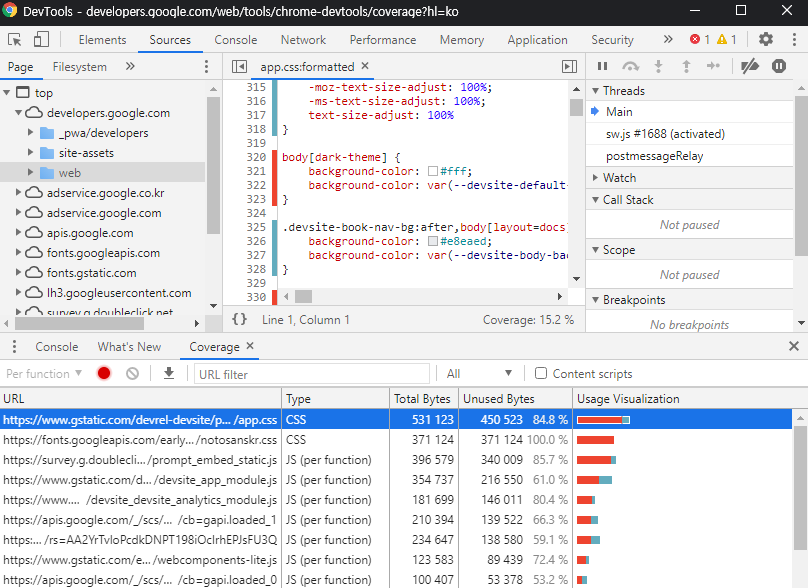Click the URL filter input field
Image resolution: width=808 pixels, height=588 pixels.
312,374
